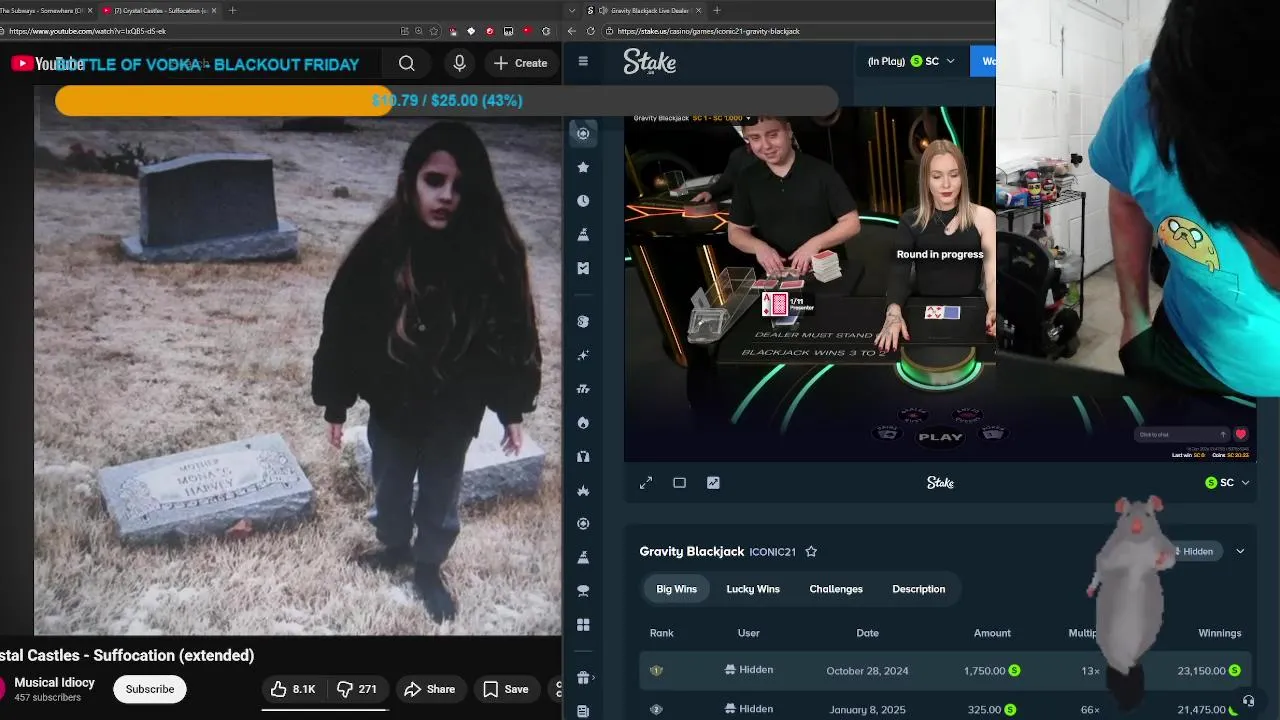Open Recent clock icon in Stake sidebar
This screenshot has height=720, width=1280.
click(583, 201)
